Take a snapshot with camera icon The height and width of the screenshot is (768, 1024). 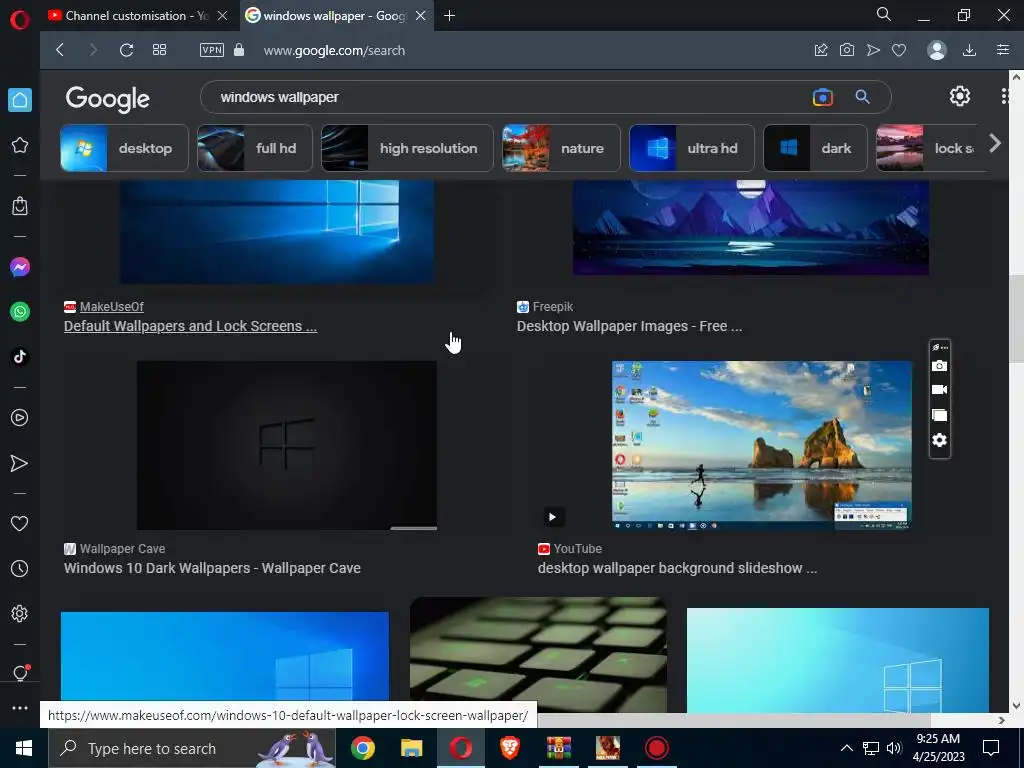tap(847, 50)
